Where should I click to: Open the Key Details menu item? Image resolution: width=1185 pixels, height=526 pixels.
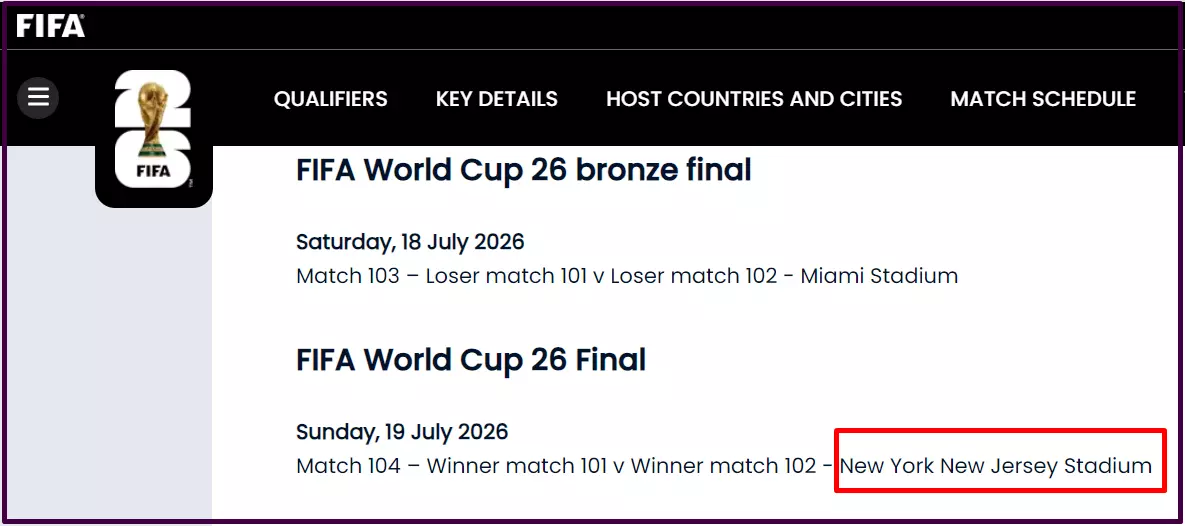[x=497, y=99]
